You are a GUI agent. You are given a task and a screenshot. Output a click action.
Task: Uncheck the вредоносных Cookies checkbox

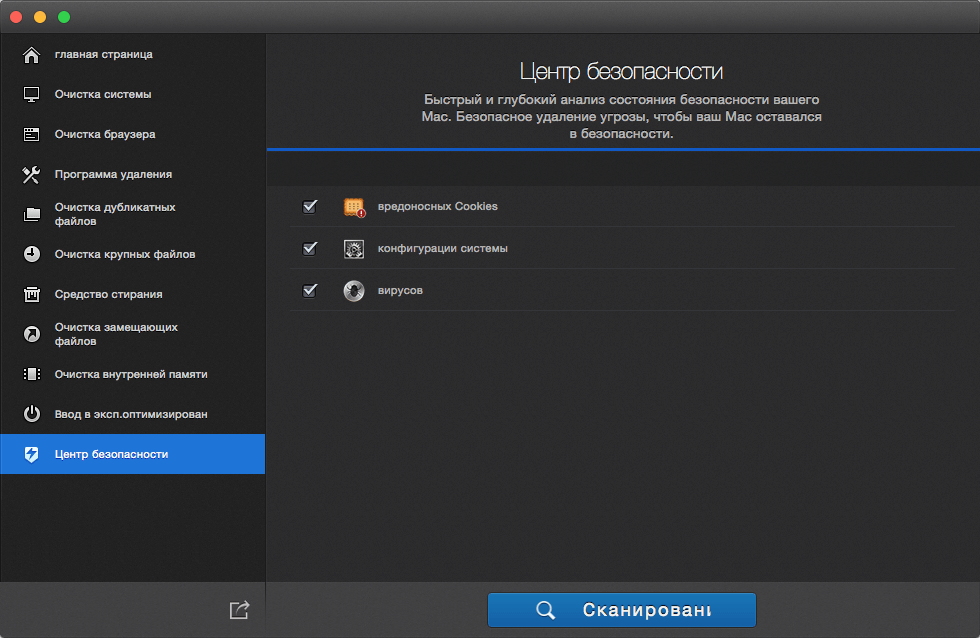(x=310, y=206)
